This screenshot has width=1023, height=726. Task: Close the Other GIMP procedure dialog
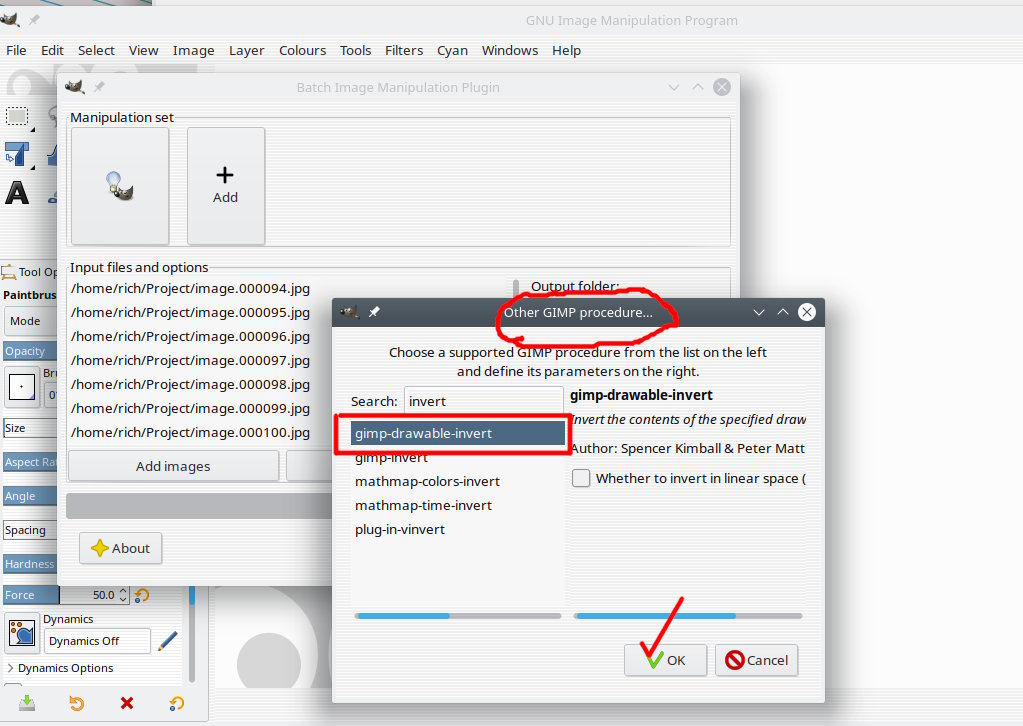click(x=807, y=312)
